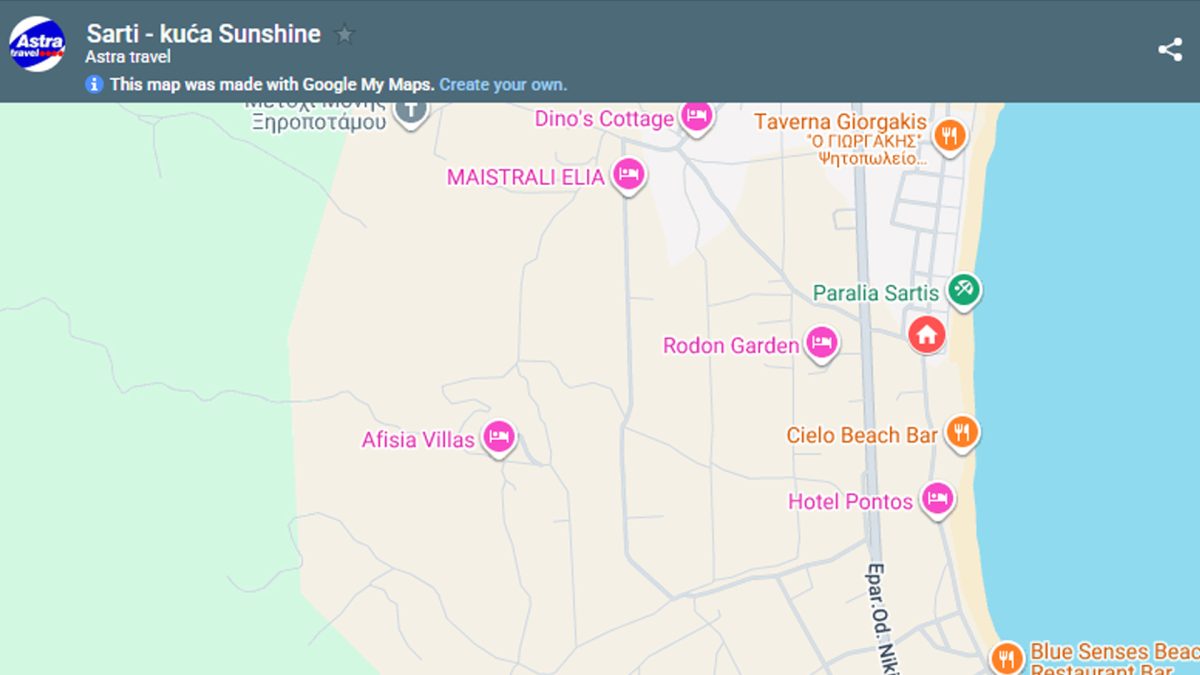Viewport: 1200px width, 675px height.
Task: Click the Astra travel logo
Action: [37, 44]
